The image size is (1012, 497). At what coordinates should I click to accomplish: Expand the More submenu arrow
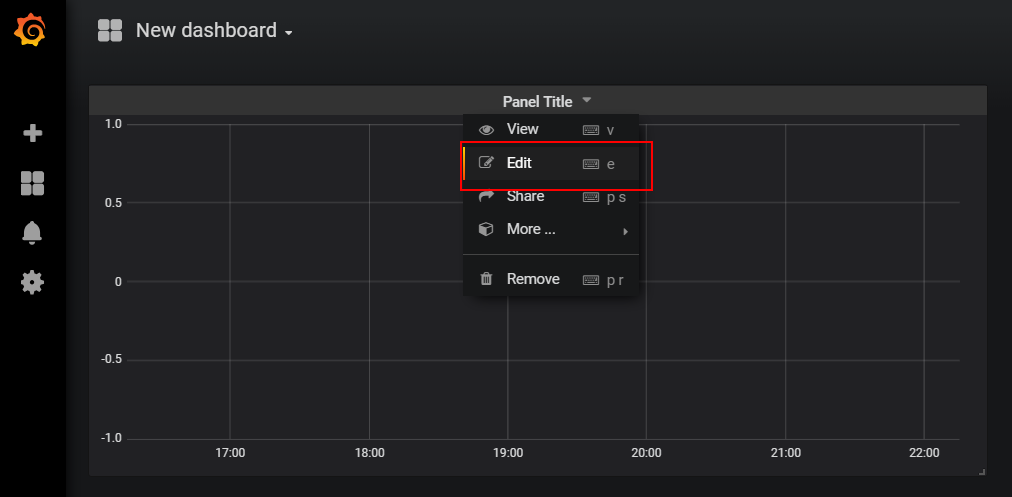[625, 231]
